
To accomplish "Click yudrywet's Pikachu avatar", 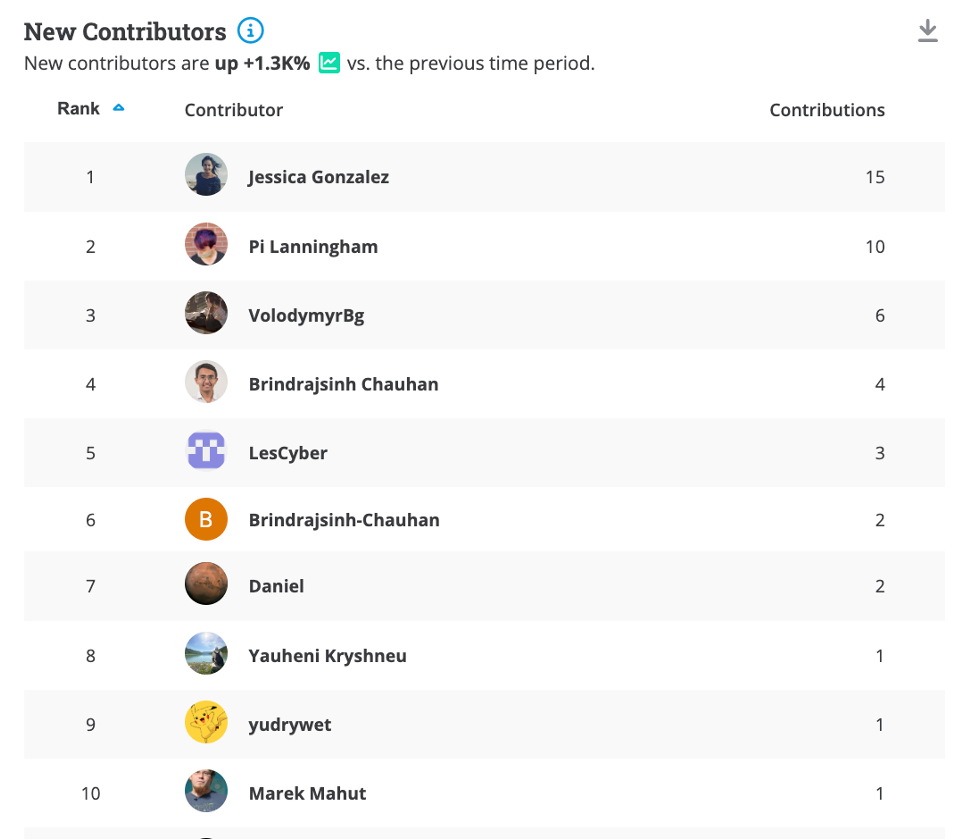I will (x=206, y=722).
